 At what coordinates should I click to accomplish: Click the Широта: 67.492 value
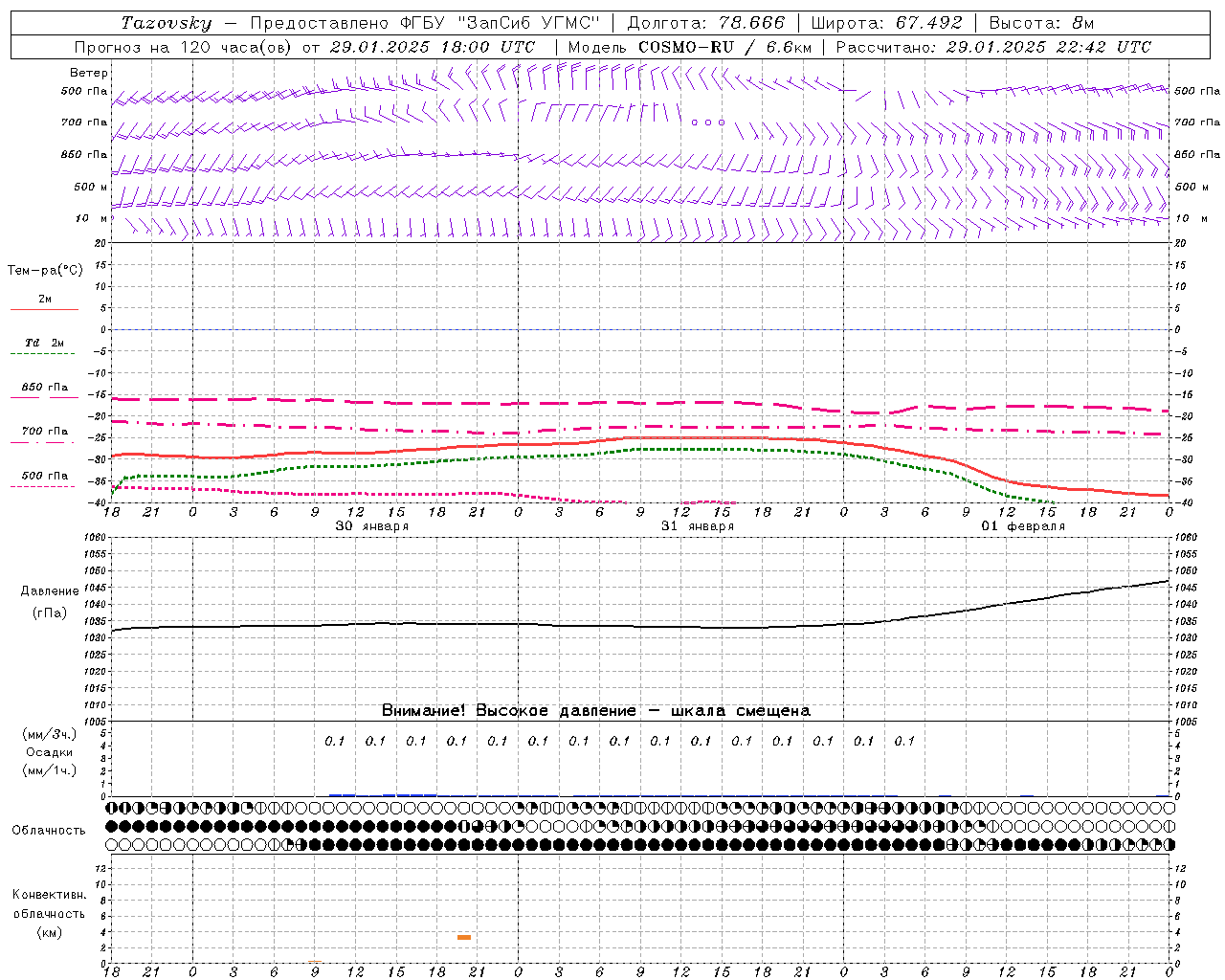[x=885, y=23]
